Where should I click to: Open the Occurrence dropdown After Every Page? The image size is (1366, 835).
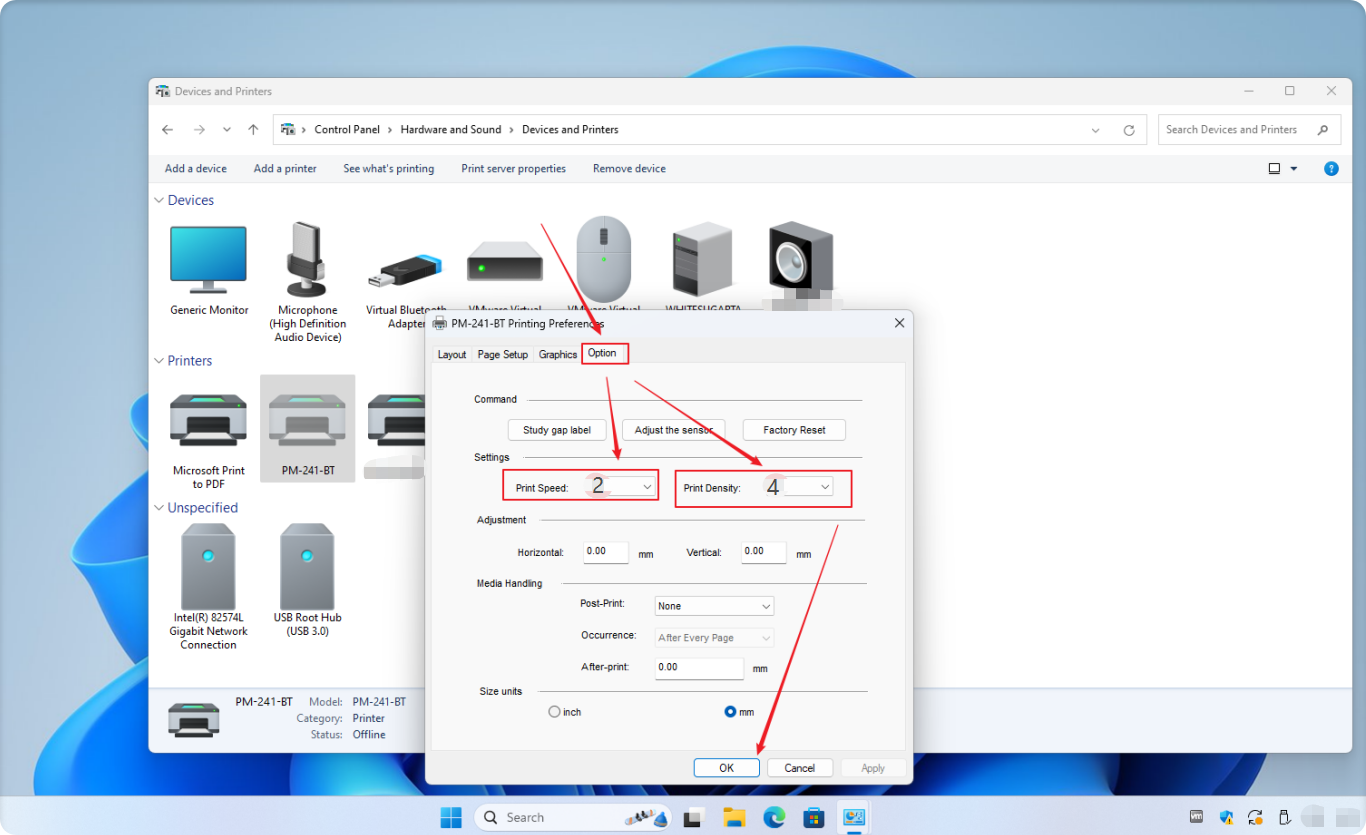(x=714, y=637)
